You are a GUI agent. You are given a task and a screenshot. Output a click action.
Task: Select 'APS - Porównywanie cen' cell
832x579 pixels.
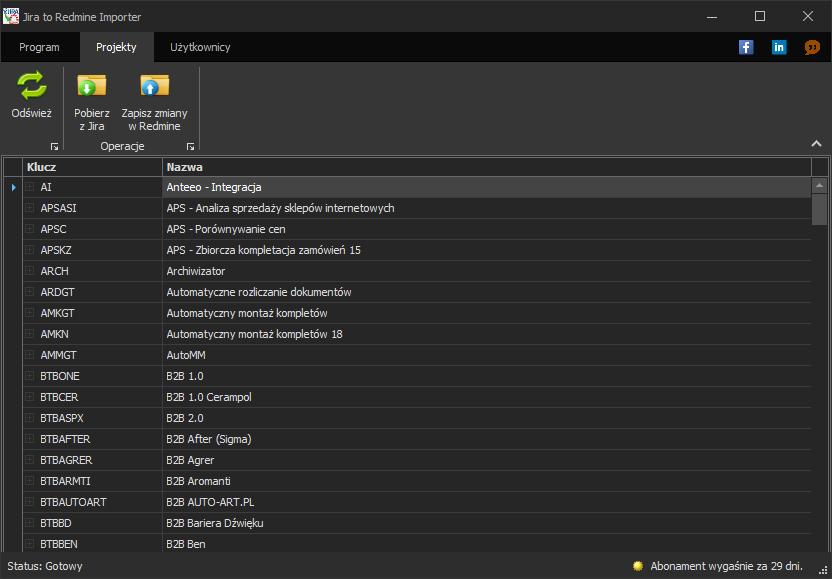(x=487, y=229)
